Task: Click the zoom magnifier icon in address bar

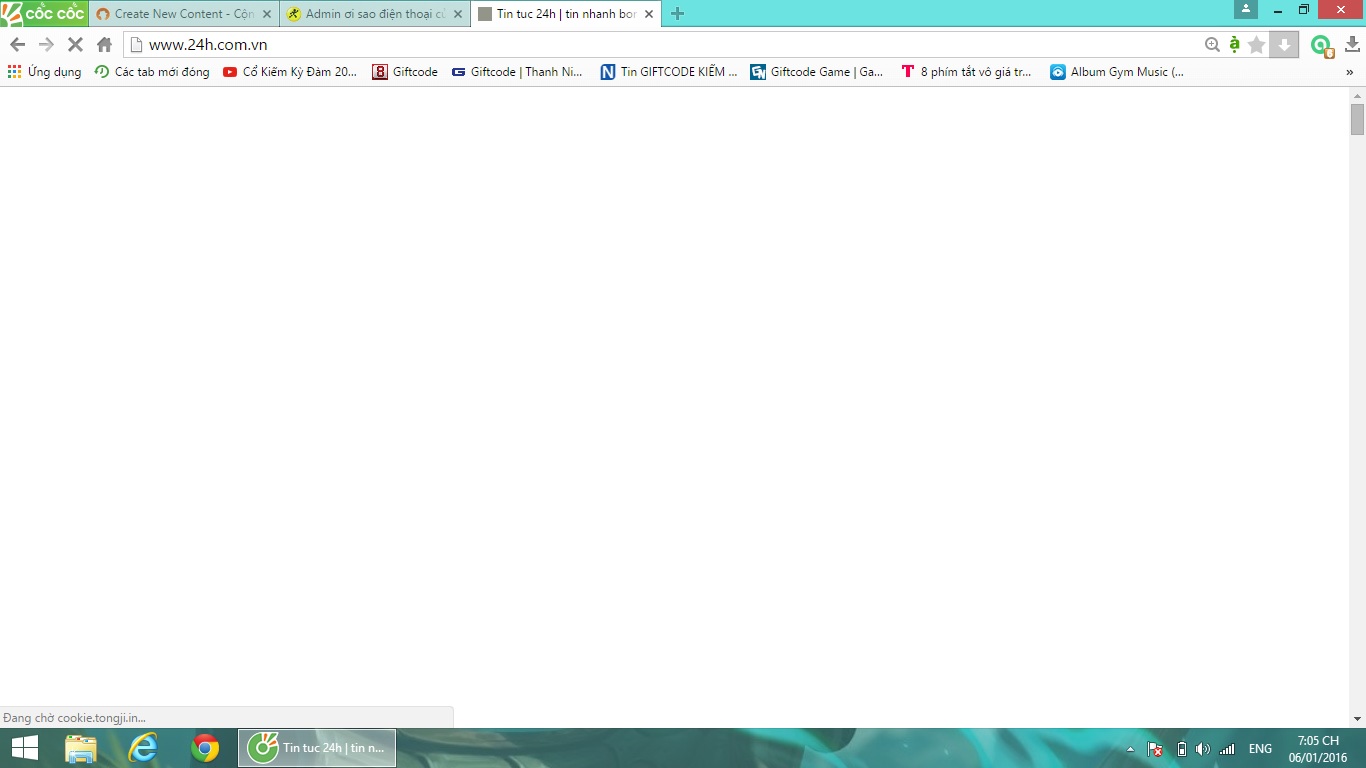Action: (1212, 44)
